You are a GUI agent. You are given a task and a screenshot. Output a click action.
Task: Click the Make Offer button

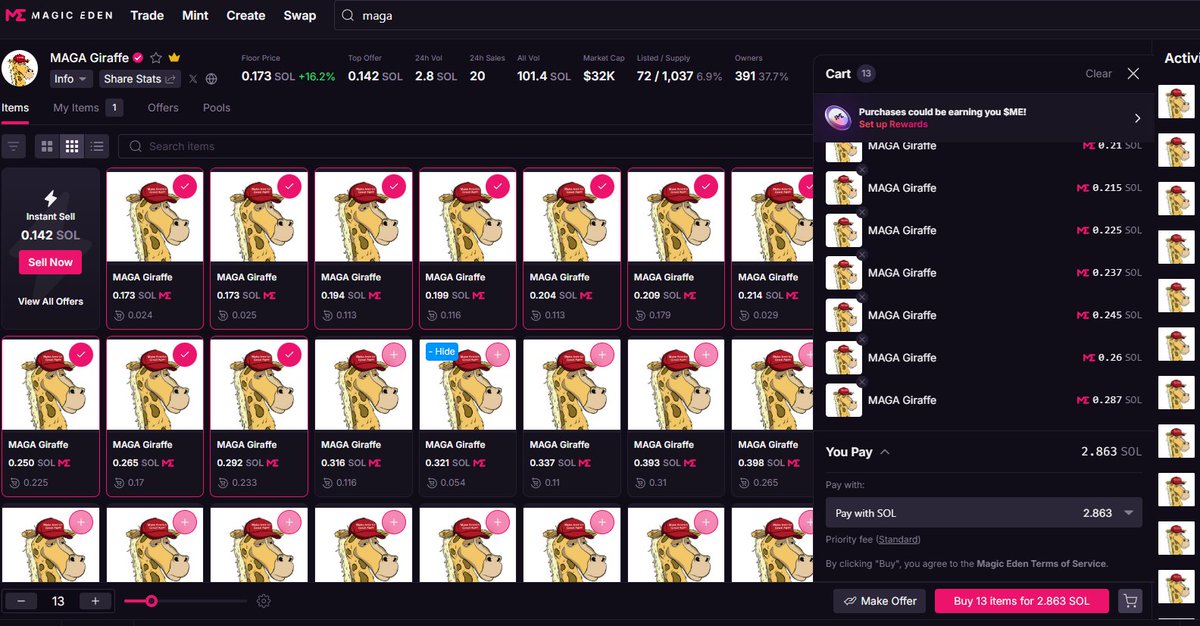pos(880,601)
